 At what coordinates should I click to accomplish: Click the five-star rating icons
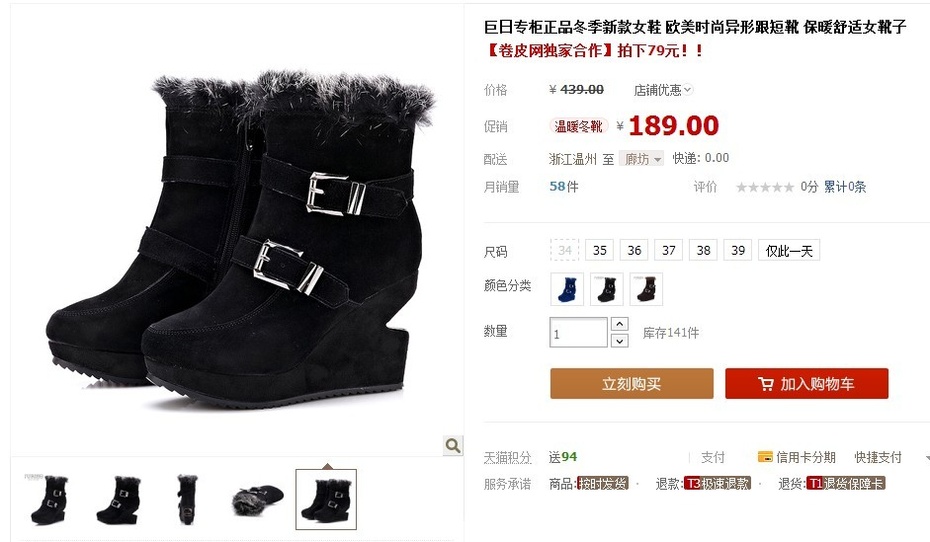[765, 187]
